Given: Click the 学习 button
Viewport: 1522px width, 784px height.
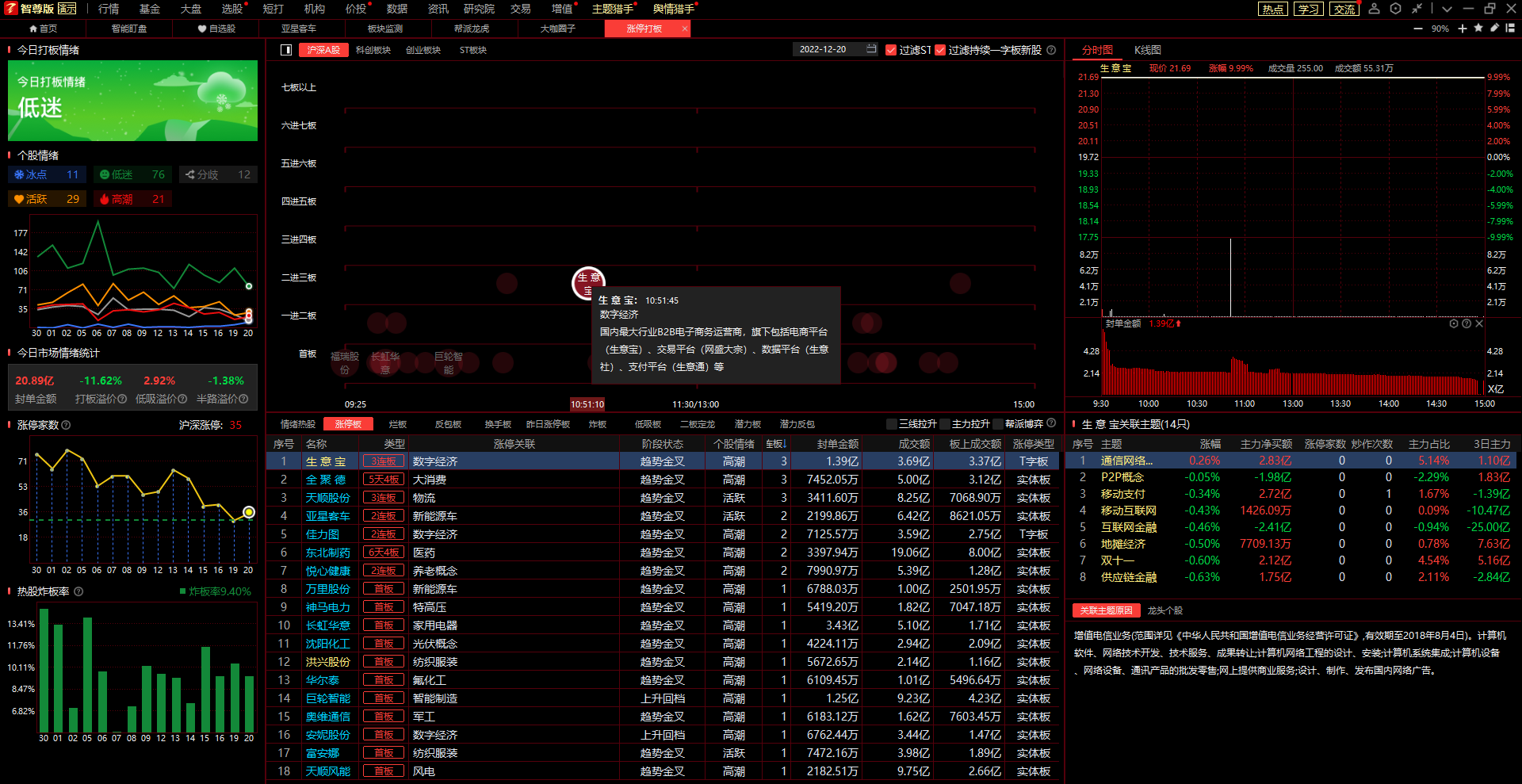Looking at the screenshot, I should click(x=1309, y=9).
